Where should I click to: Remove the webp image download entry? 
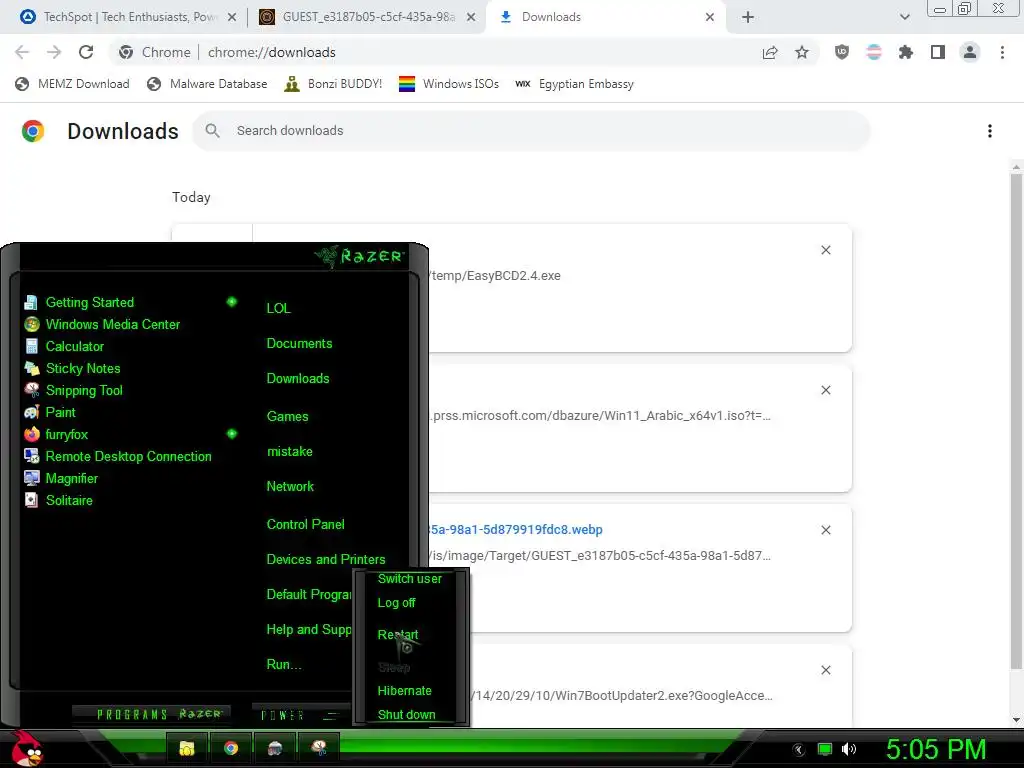point(825,530)
